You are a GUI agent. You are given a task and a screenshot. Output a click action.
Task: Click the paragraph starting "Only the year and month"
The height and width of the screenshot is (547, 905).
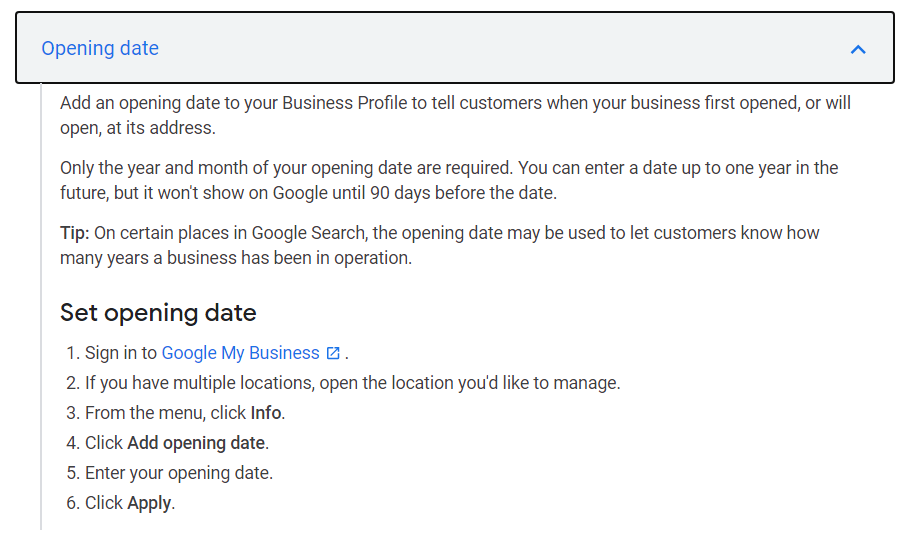pyautogui.click(x=449, y=180)
